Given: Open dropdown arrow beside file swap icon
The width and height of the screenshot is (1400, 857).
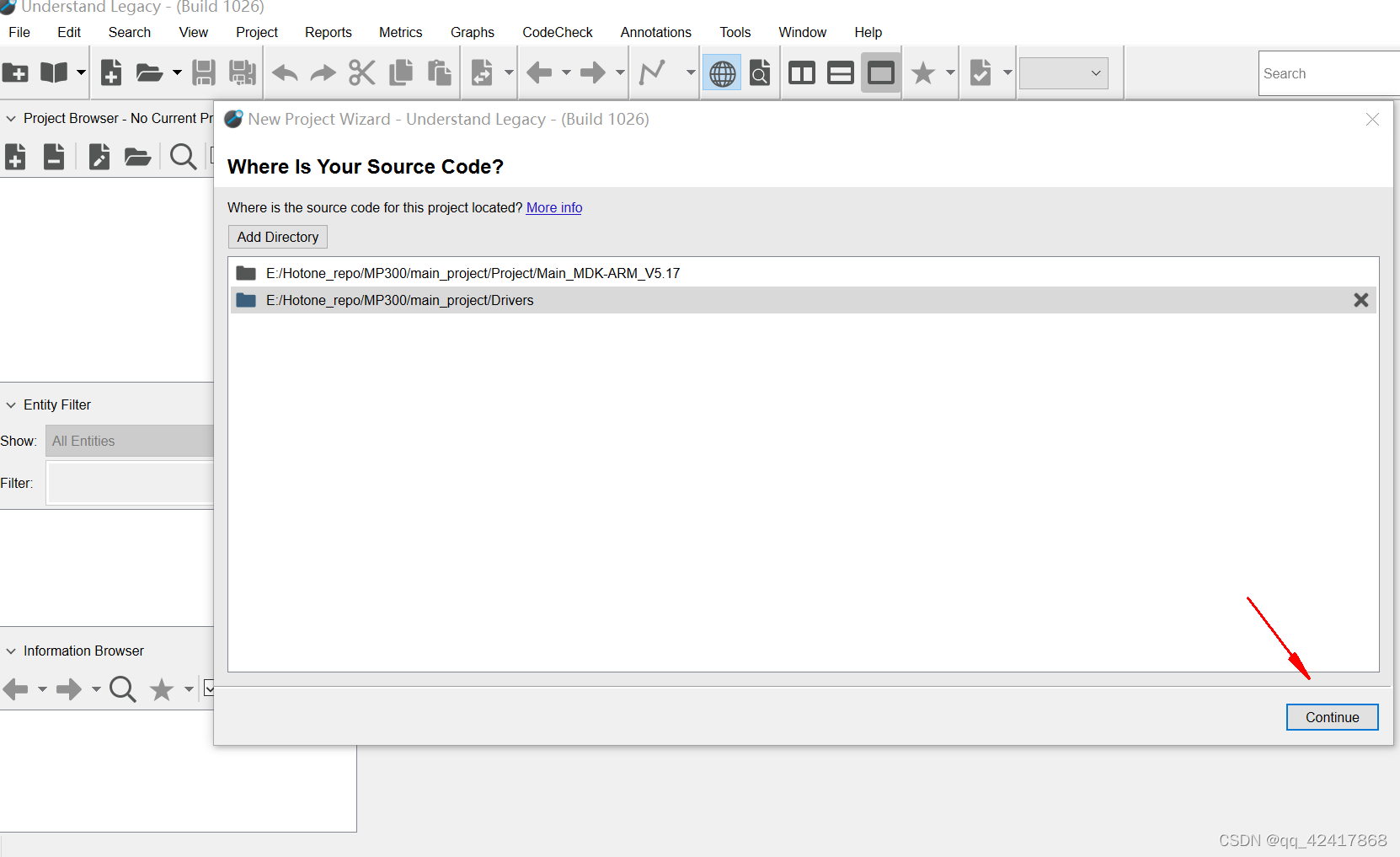Looking at the screenshot, I should [x=509, y=73].
